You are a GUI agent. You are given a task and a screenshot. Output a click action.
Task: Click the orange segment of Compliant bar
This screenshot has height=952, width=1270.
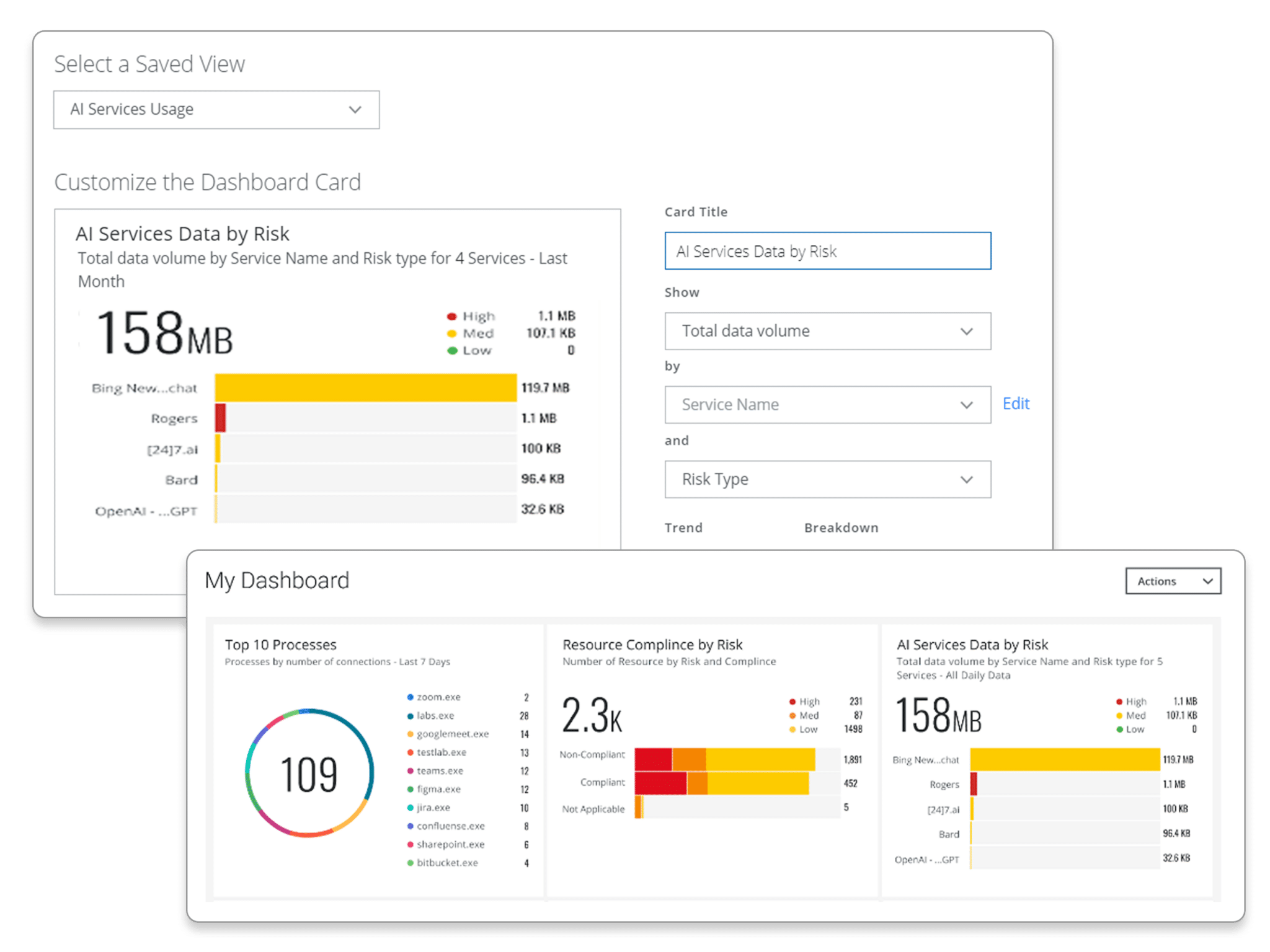tap(697, 783)
